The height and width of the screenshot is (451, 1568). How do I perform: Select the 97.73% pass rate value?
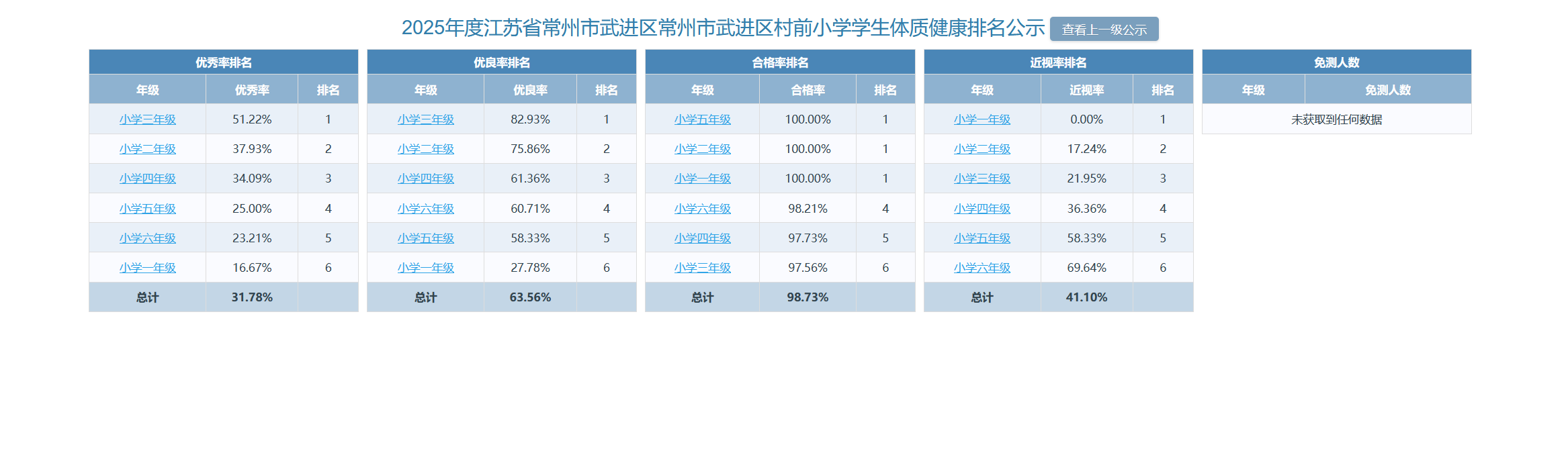coord(808,238)
